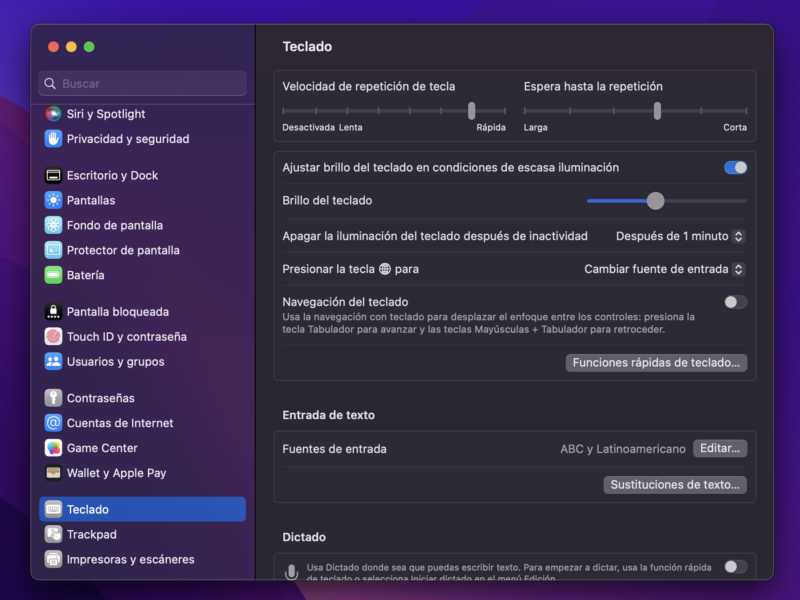This screenshot has width=800, height=600.
Task: Click the Editar button for Fuentes de entrada
Action: (720, 448)
